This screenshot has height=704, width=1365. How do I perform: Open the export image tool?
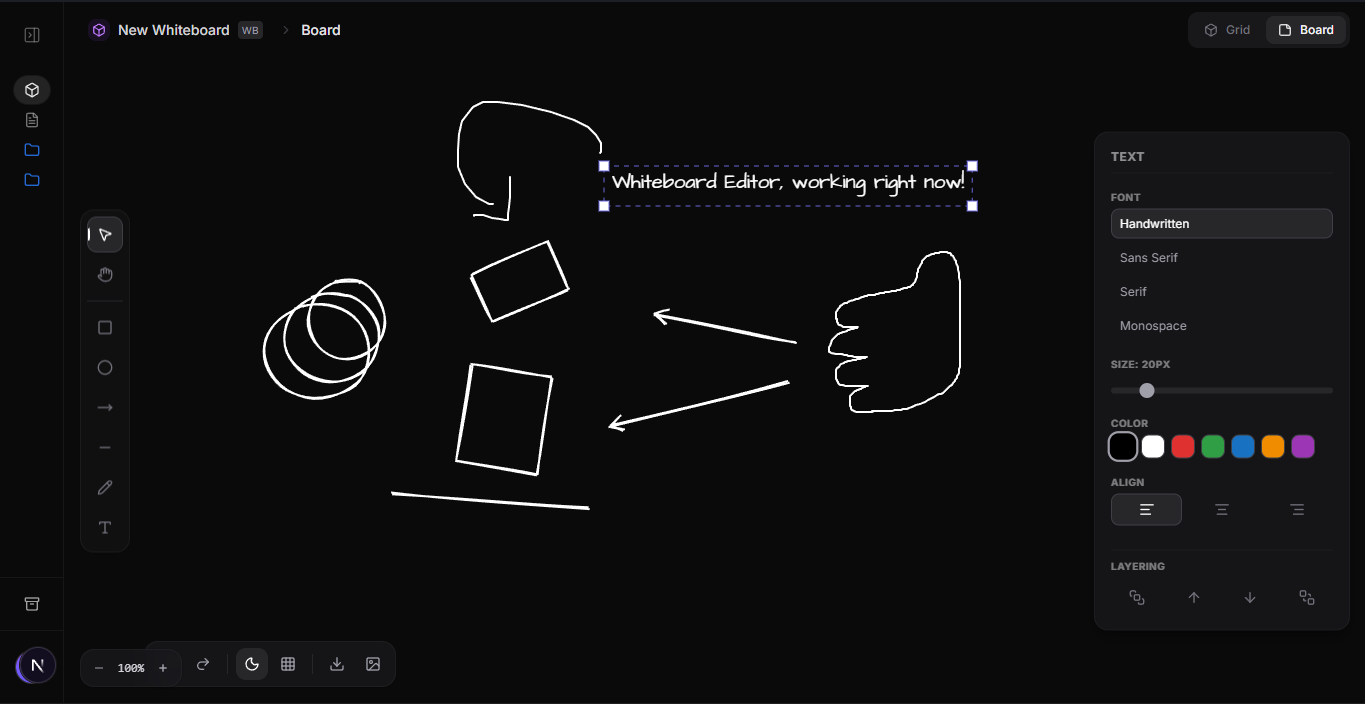coord(372,663)
